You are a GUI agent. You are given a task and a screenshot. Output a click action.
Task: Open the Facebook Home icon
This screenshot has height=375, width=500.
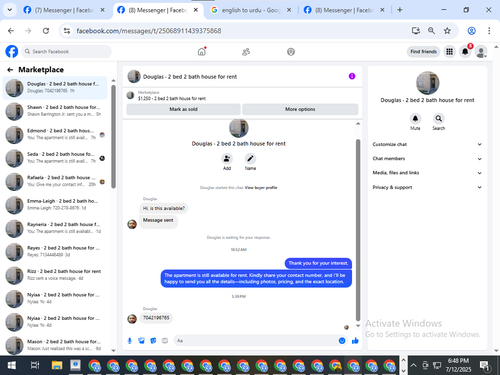point(202,52)
